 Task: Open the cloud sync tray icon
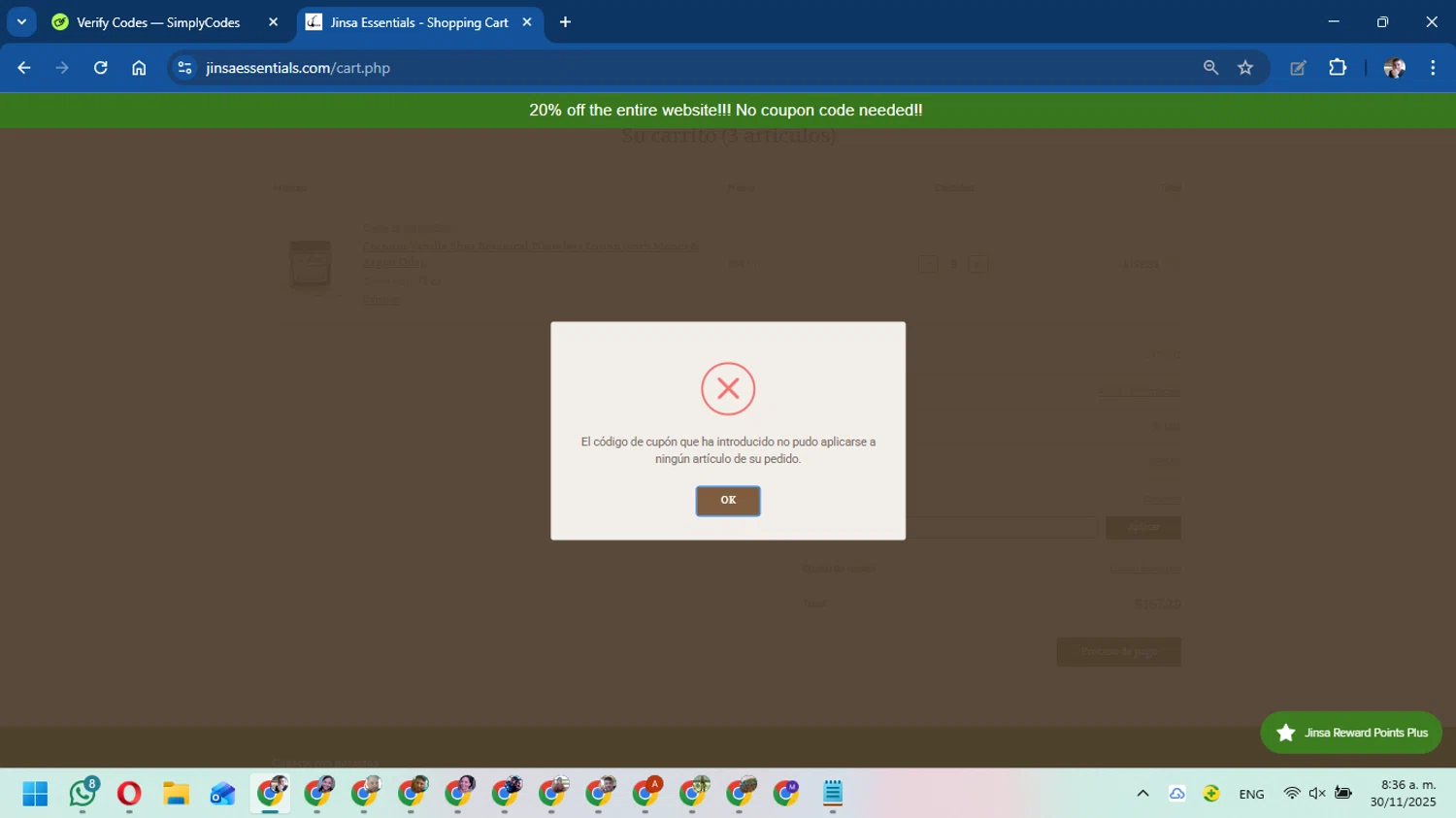coord(1177,794)
